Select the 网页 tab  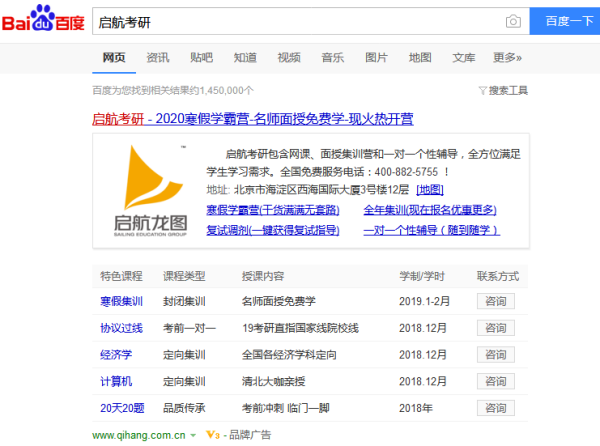(x=114, y=58)
